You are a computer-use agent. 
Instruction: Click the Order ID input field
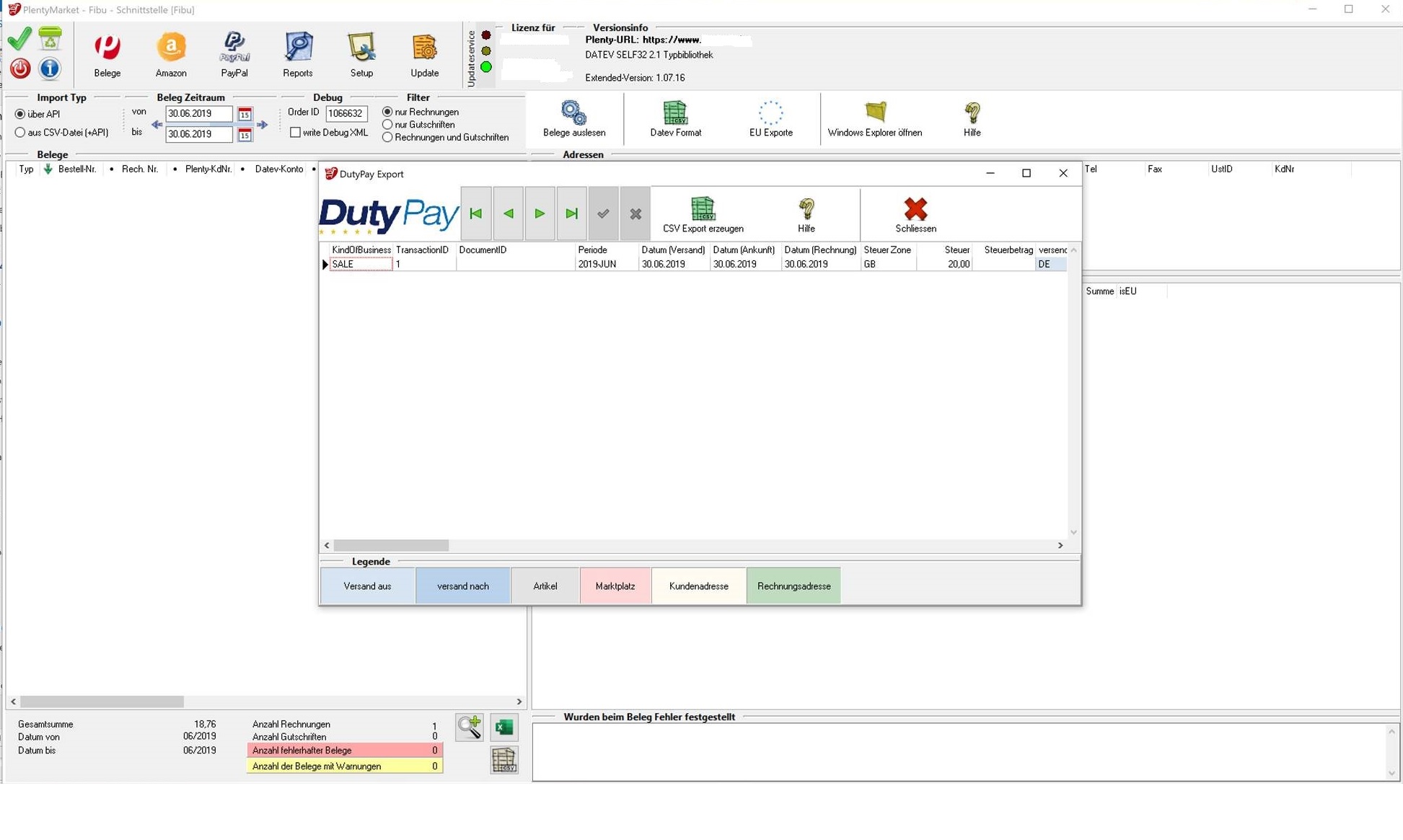pyautogui.click(x=346, y=113)
